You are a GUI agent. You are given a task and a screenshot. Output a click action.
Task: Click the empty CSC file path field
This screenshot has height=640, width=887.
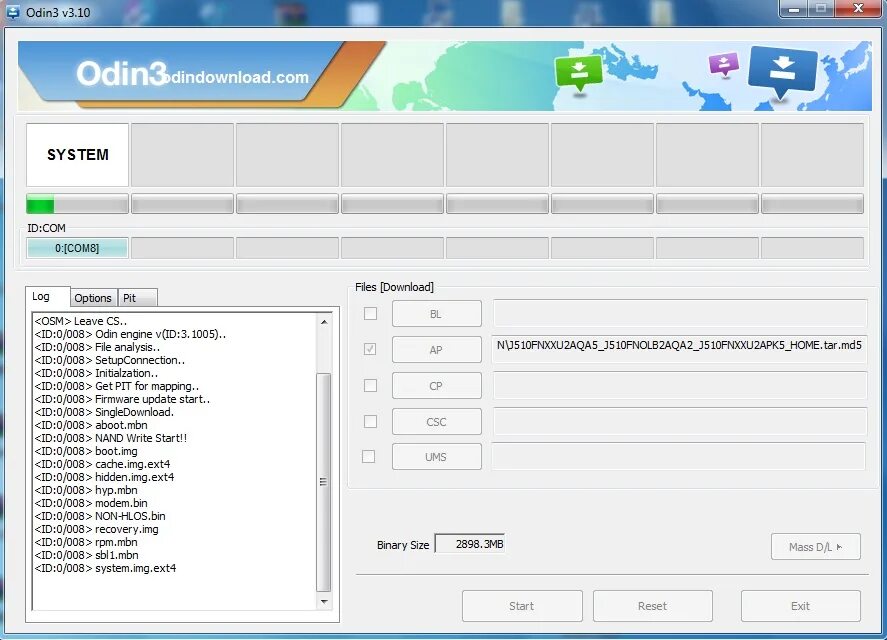click(680, 422)
